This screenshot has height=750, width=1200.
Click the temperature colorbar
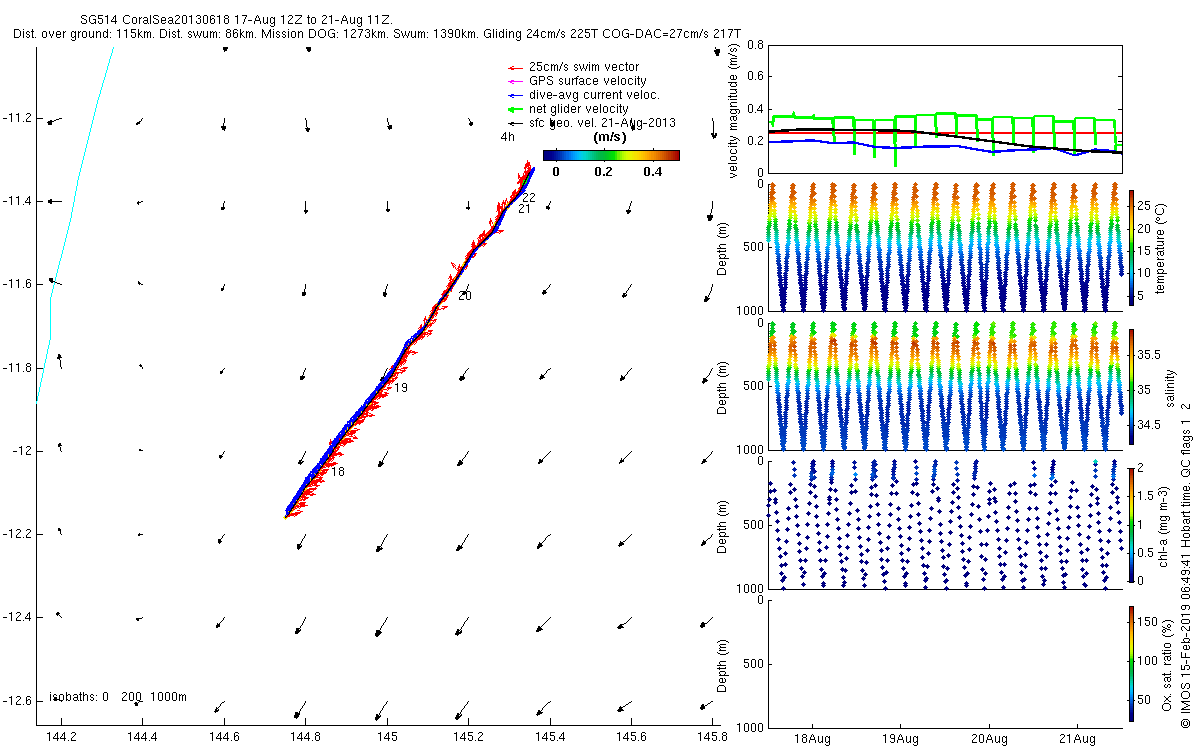[1132, 247]
